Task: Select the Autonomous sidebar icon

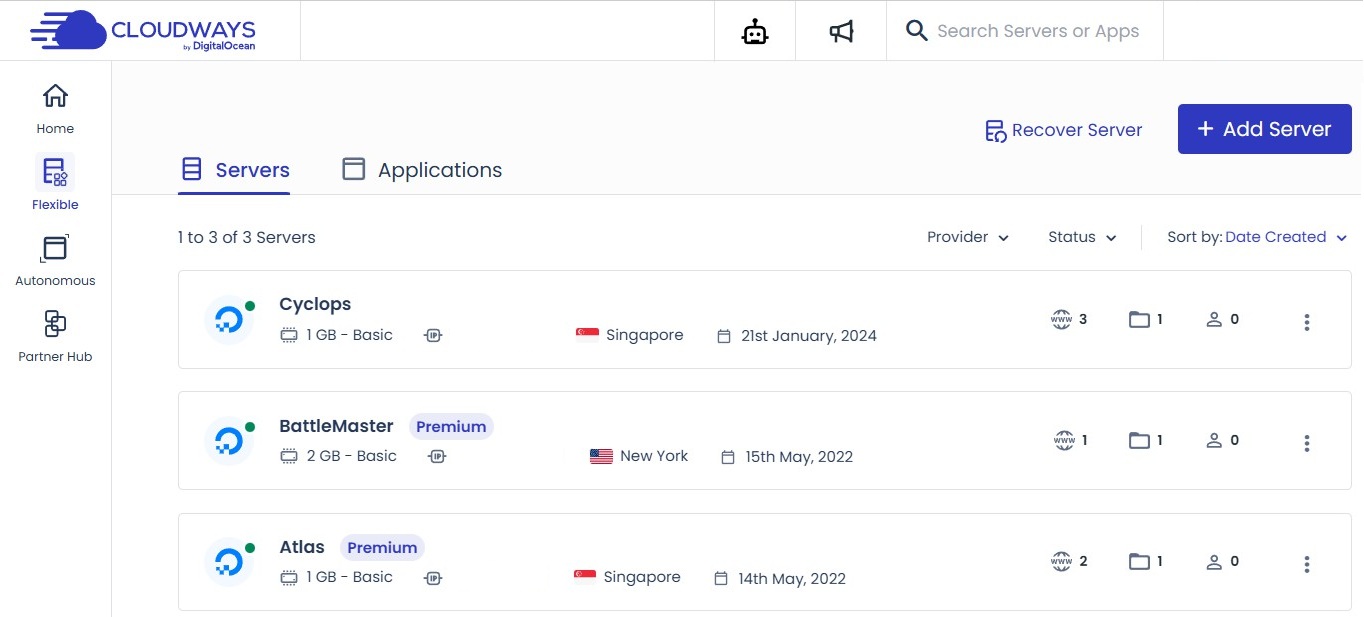Action: pyautogui.click(x=54, y=248)
